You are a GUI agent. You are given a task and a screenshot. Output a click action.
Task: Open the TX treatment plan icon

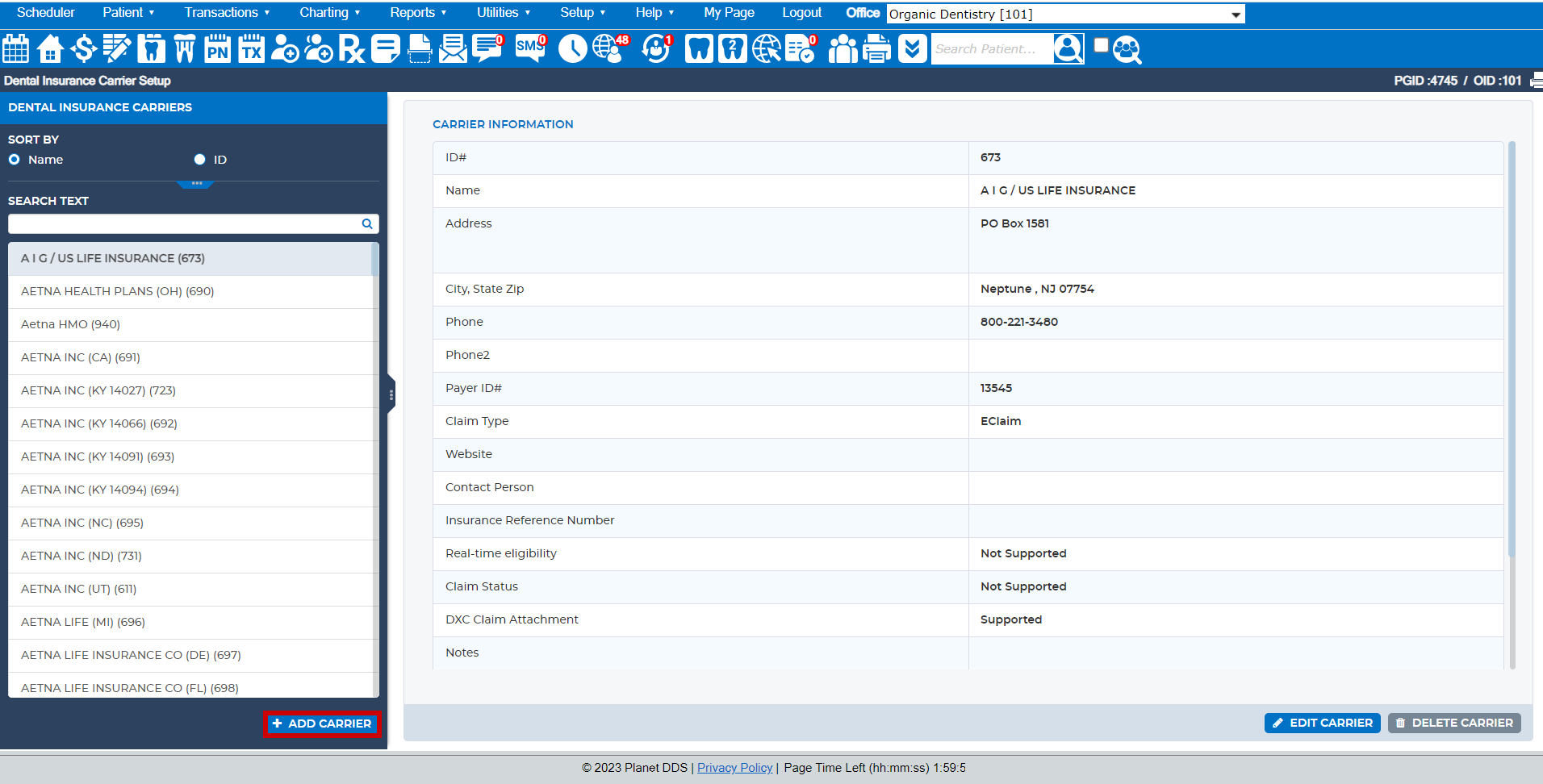(x=251, y=49)
